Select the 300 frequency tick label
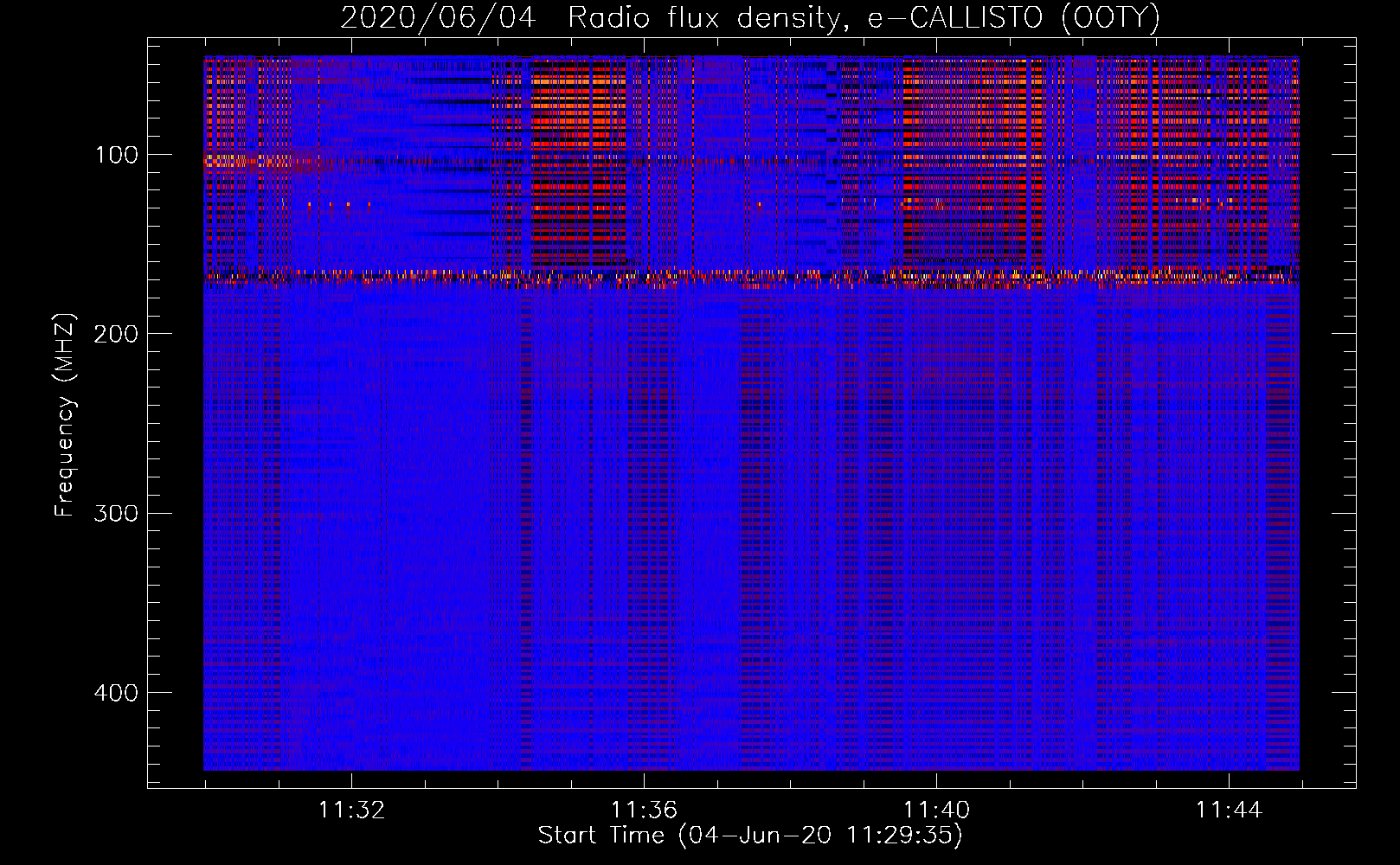The width and height of the screenshot is (1400, 865). pyautogui.click(x=116, y=513)
